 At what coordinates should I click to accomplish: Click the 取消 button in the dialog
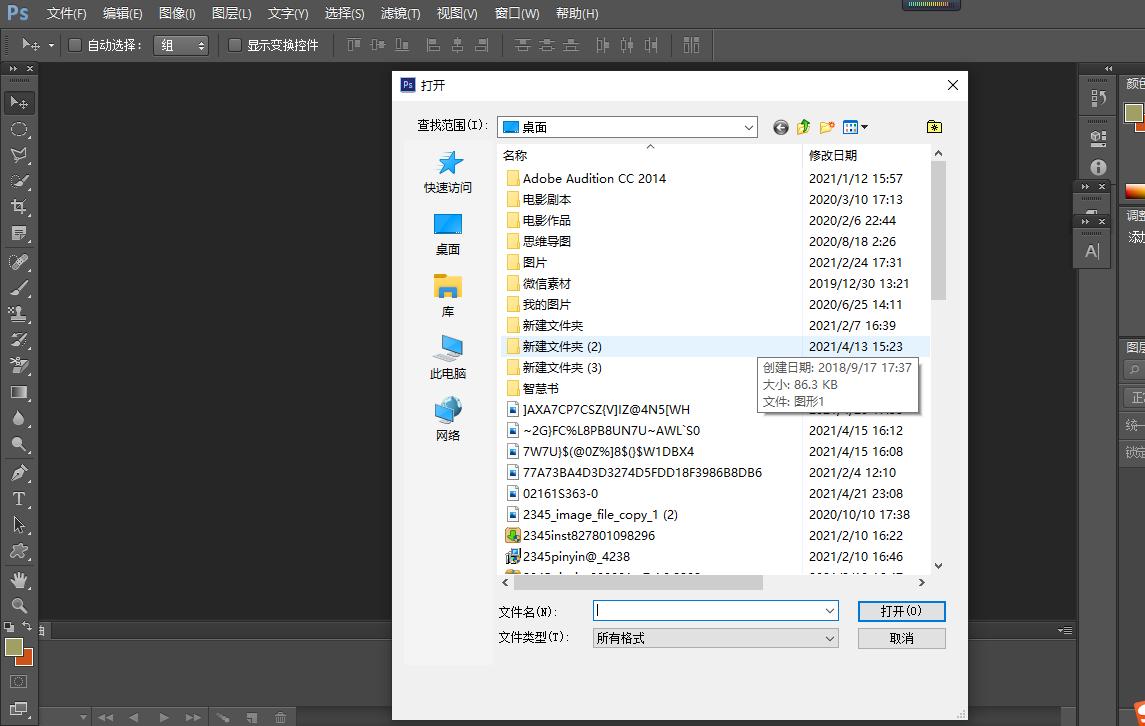click(x=899, y=637)
